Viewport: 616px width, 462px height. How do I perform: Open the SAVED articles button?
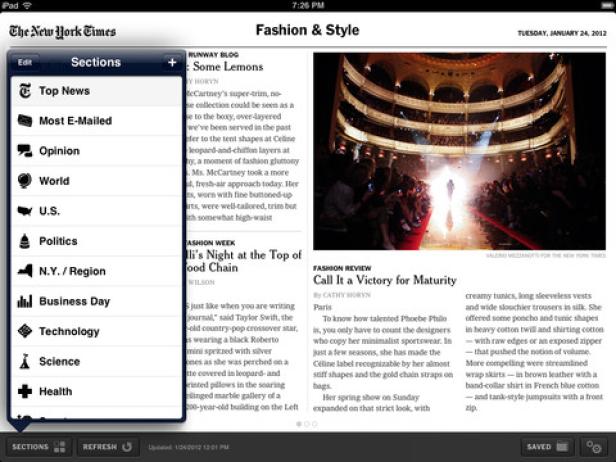(548, 447)
